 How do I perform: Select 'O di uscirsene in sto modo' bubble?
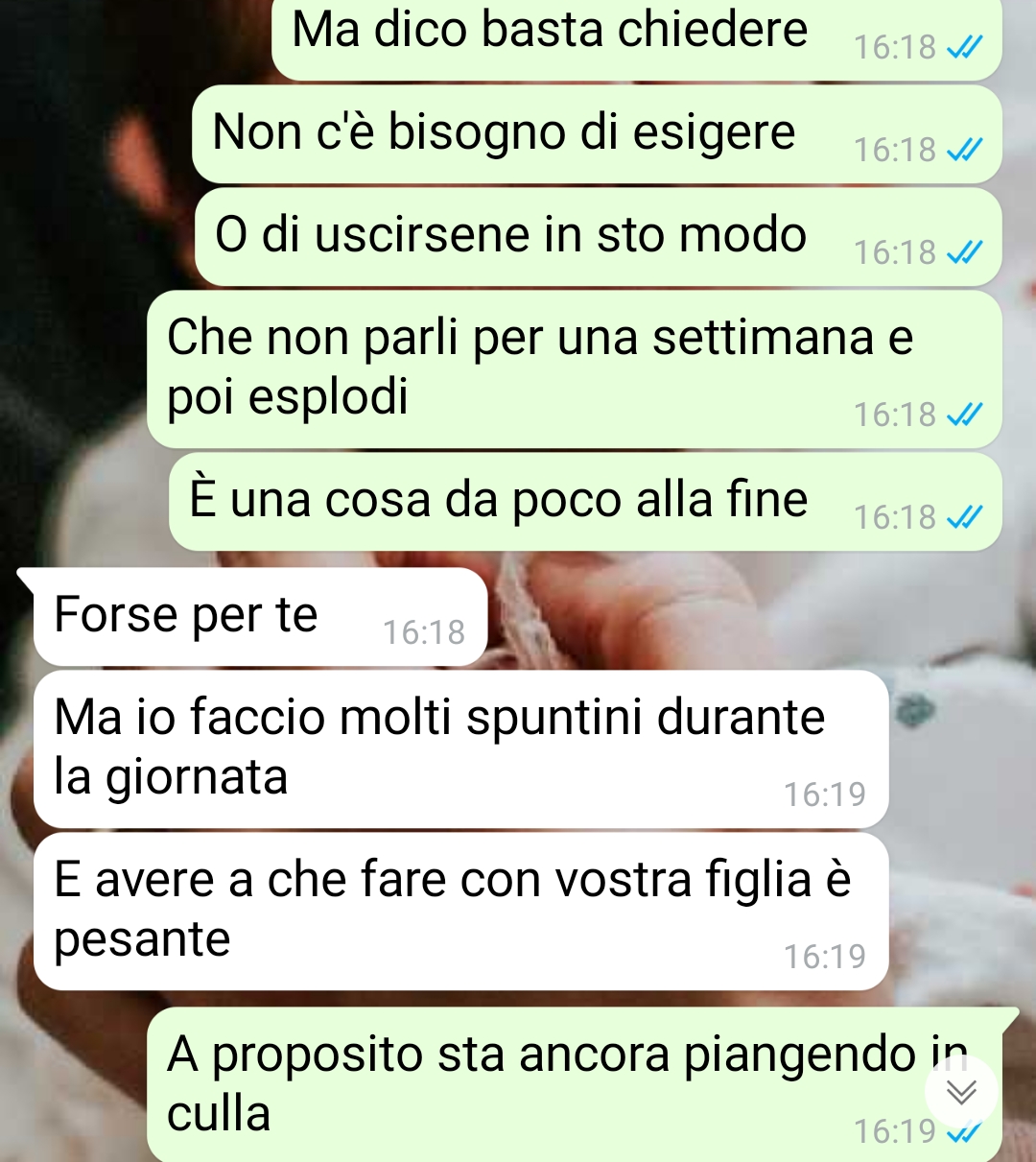[599, 237]
